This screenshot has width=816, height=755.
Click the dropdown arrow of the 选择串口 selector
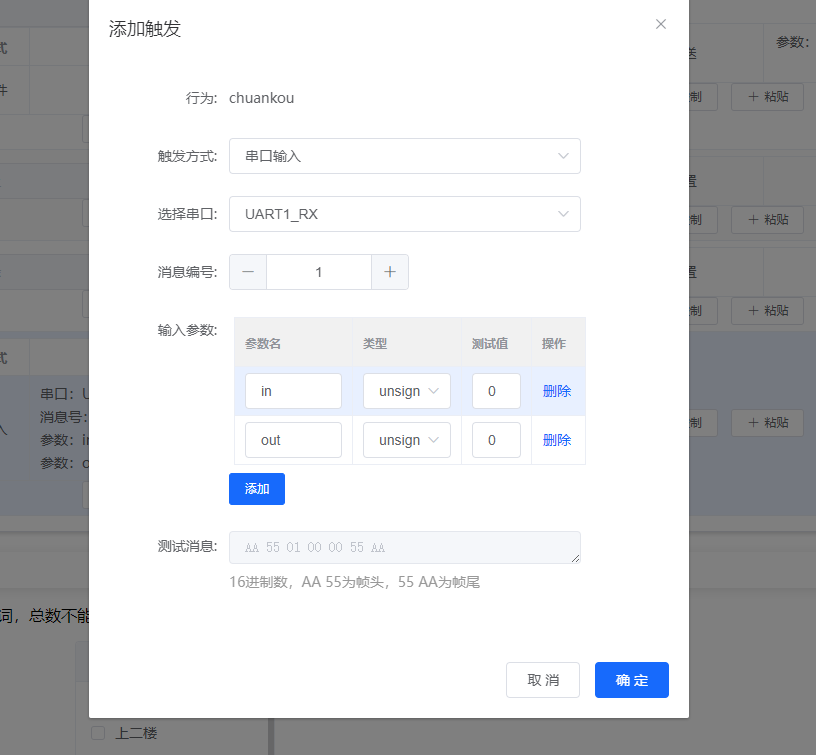566,214
